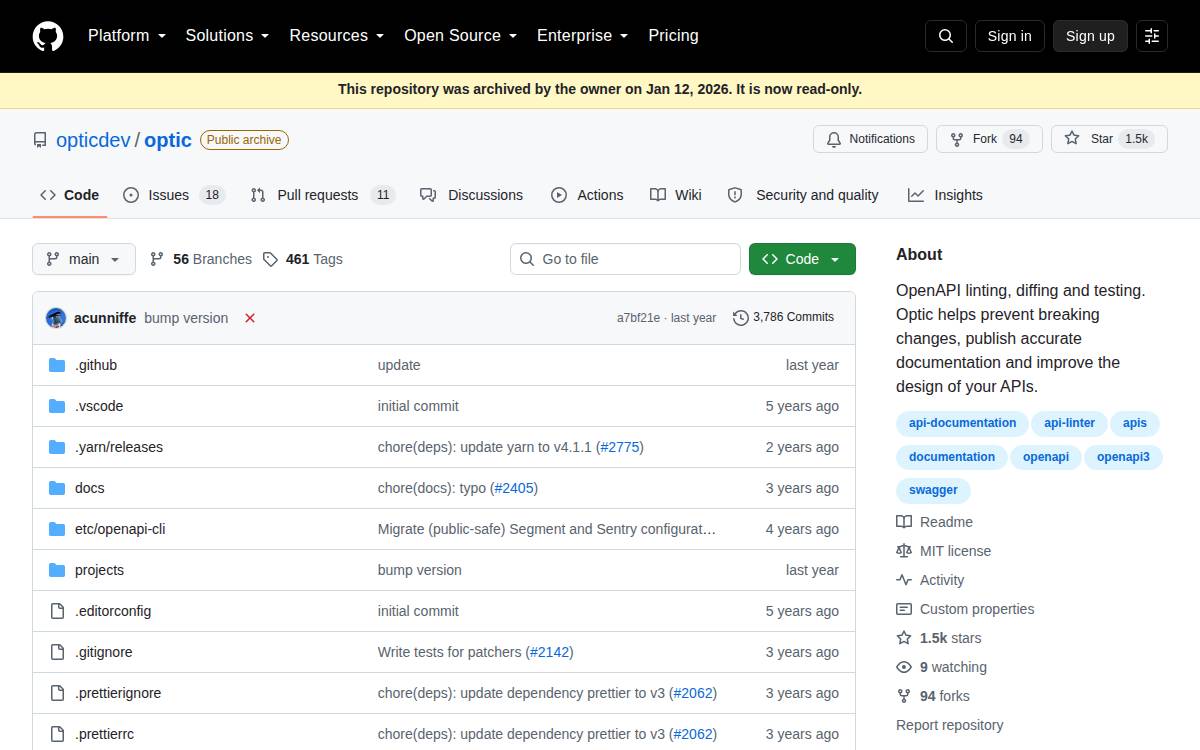This screenshot has height=750, width=1200.
Task: Select the api-linter topic tag
Action: (1069, 423)
